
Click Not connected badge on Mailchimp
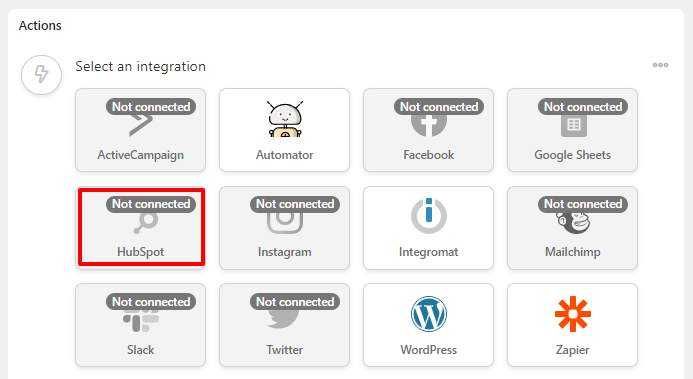[583, 204]
